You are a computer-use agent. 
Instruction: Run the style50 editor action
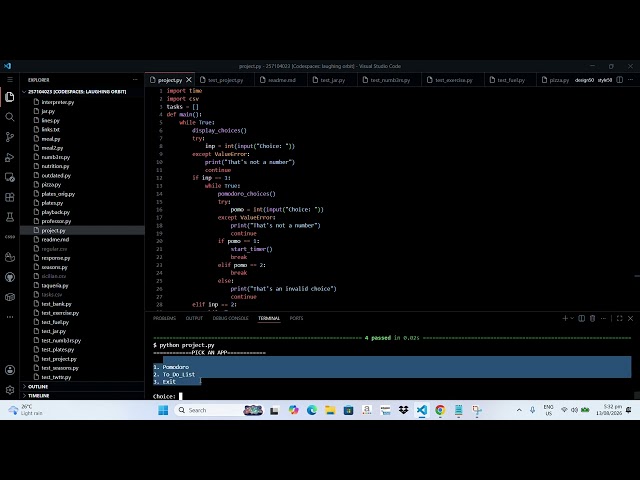605,80
